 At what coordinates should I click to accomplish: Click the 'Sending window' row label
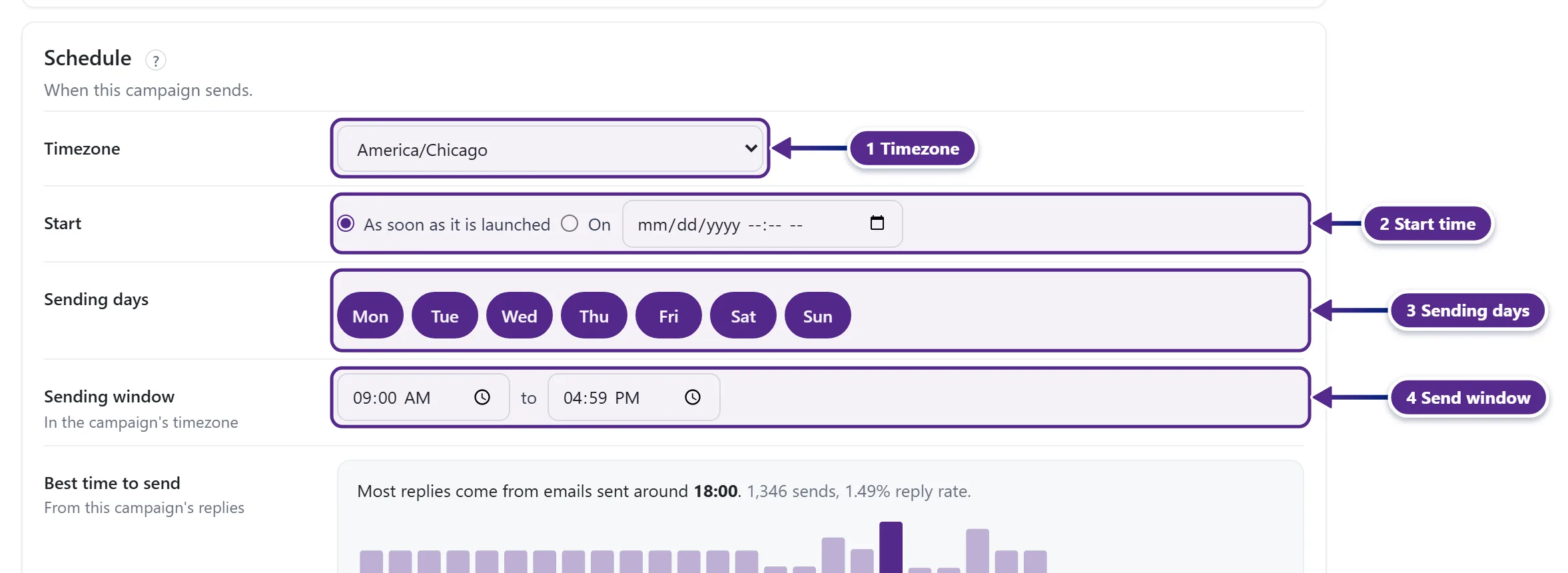(109, 396)
